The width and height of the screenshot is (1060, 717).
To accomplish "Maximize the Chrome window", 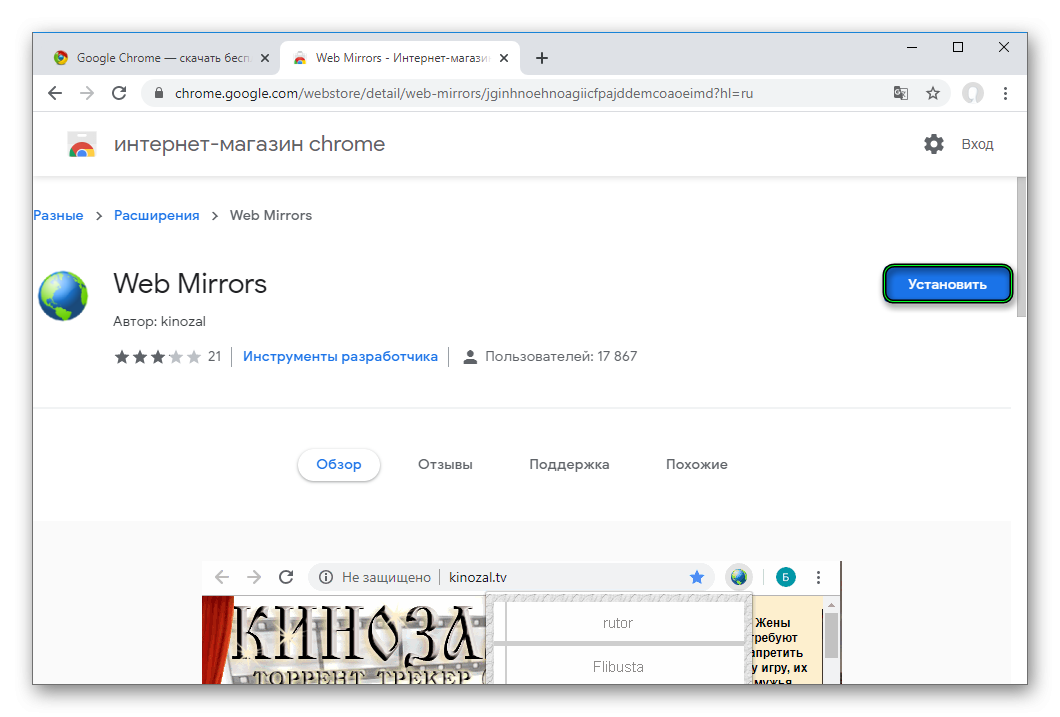I will (x=958, y=47).
